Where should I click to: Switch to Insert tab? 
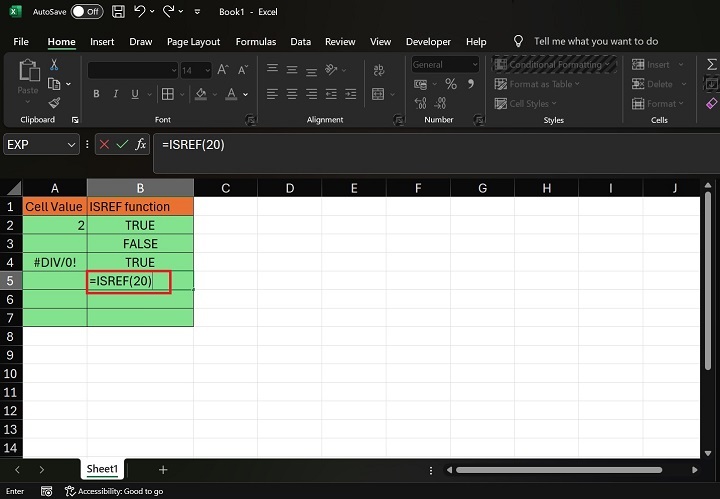[x=102, y=42]
